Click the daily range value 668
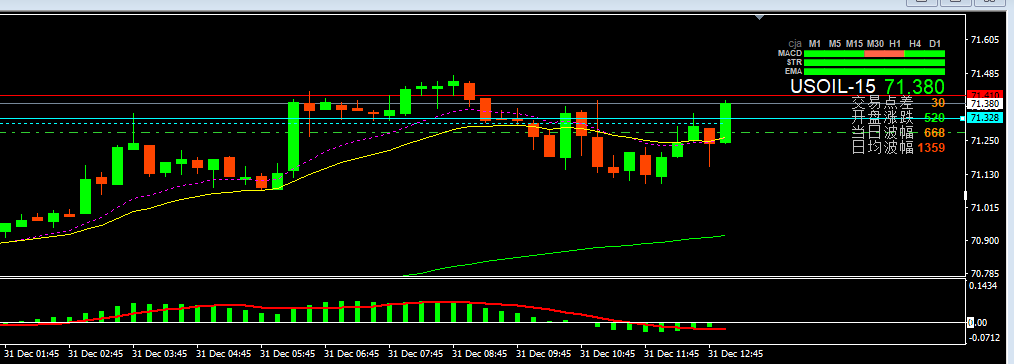Viewport: 1014px width, 364px height. coord(934,133)
